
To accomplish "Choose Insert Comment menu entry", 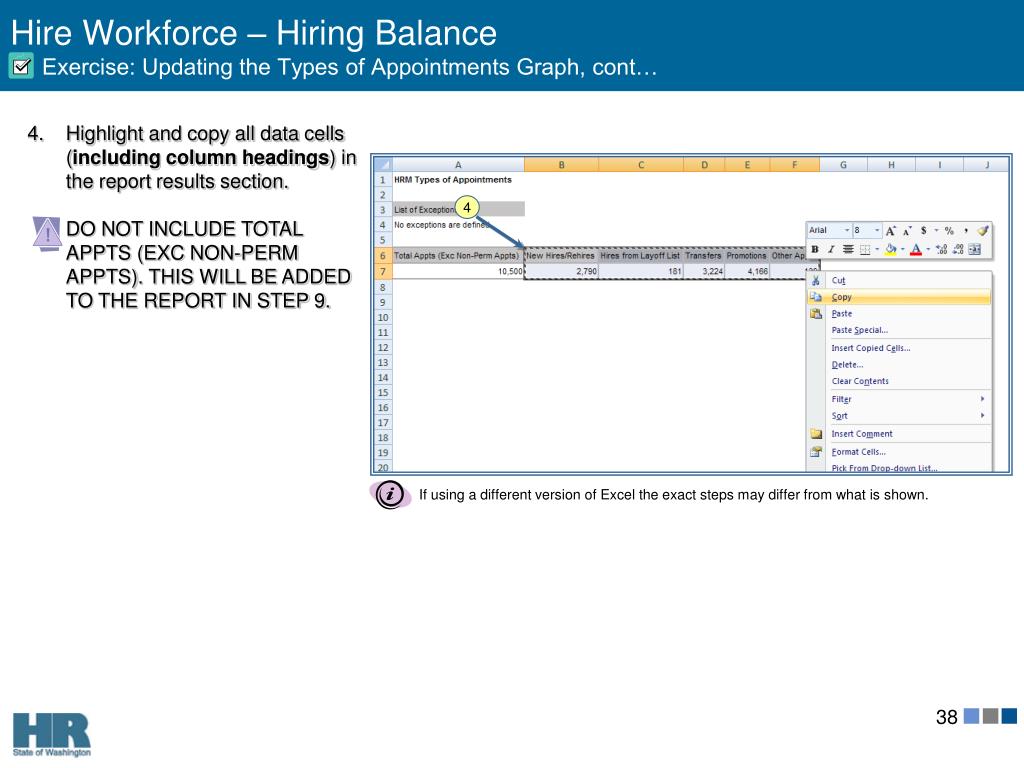I will [x=899, y=434].
